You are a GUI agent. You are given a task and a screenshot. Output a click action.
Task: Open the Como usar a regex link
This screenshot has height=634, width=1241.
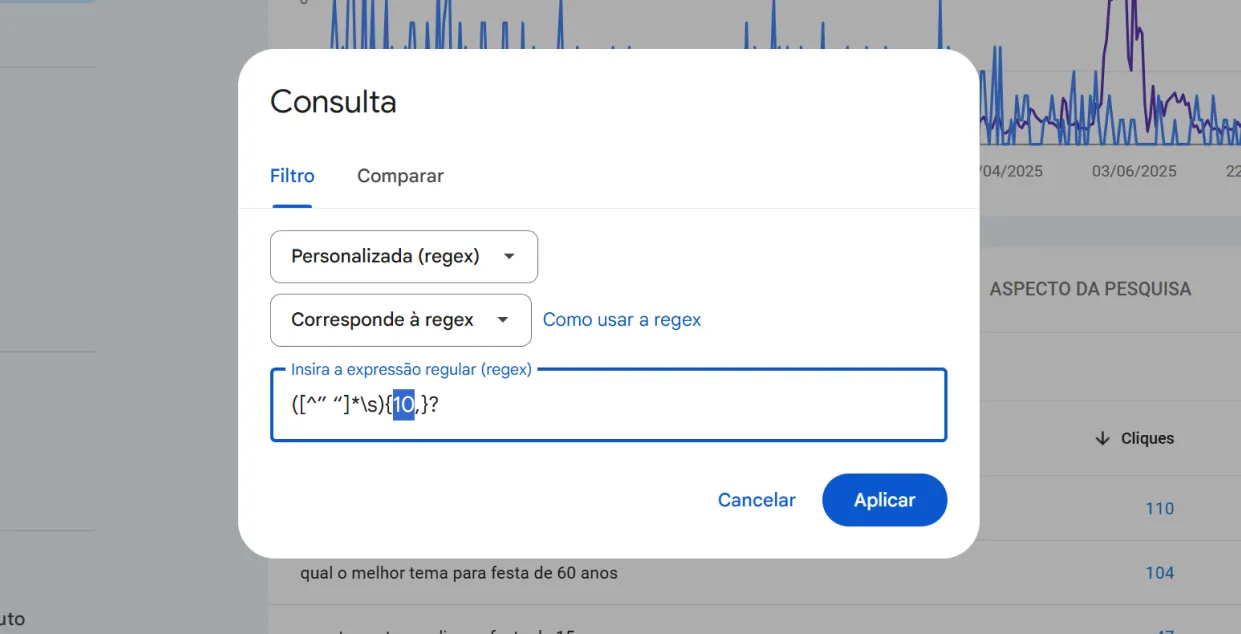coord(622,320)
